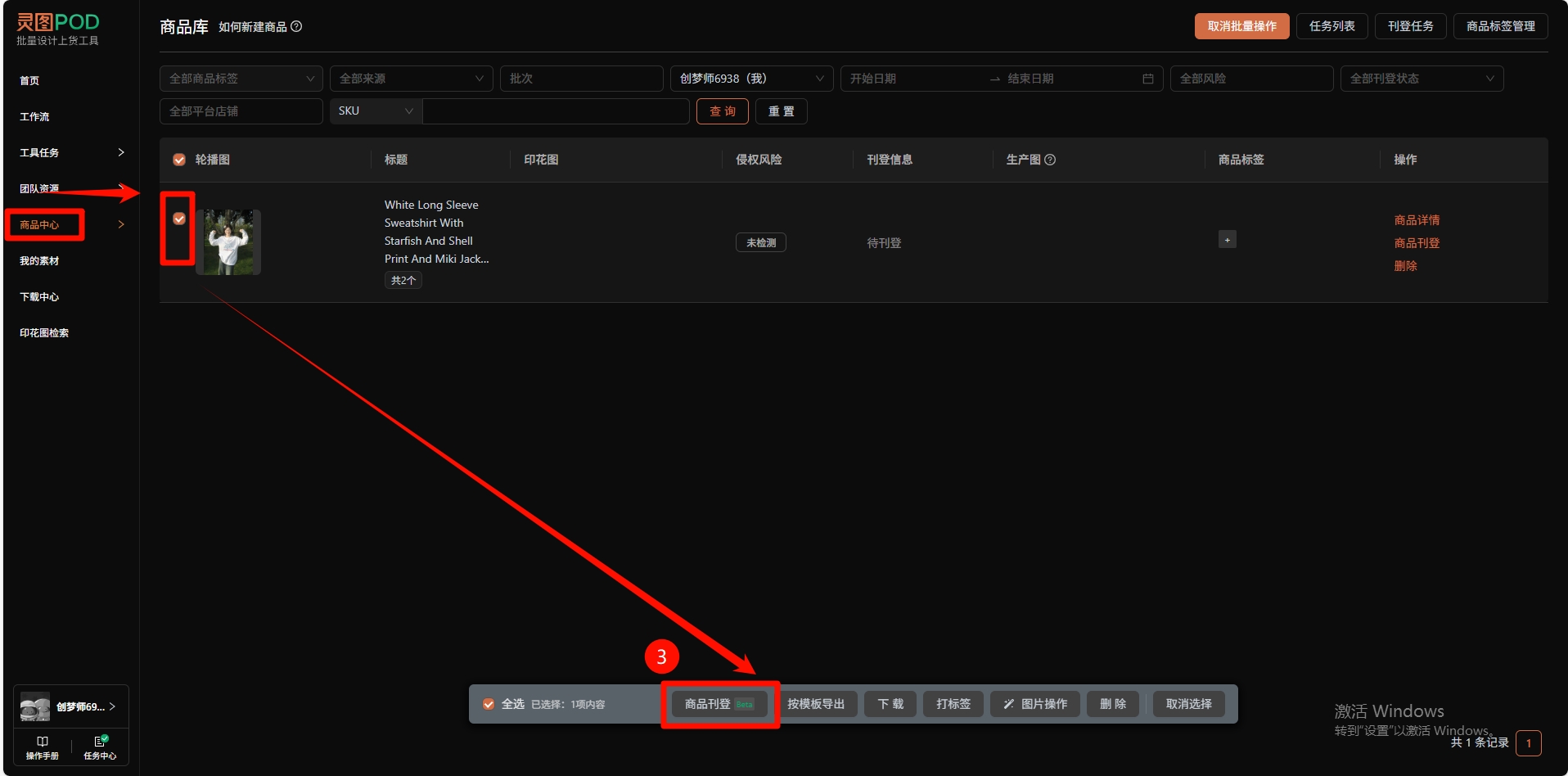Open the 商品详情 link for the product

click(x=1417, y=220)
